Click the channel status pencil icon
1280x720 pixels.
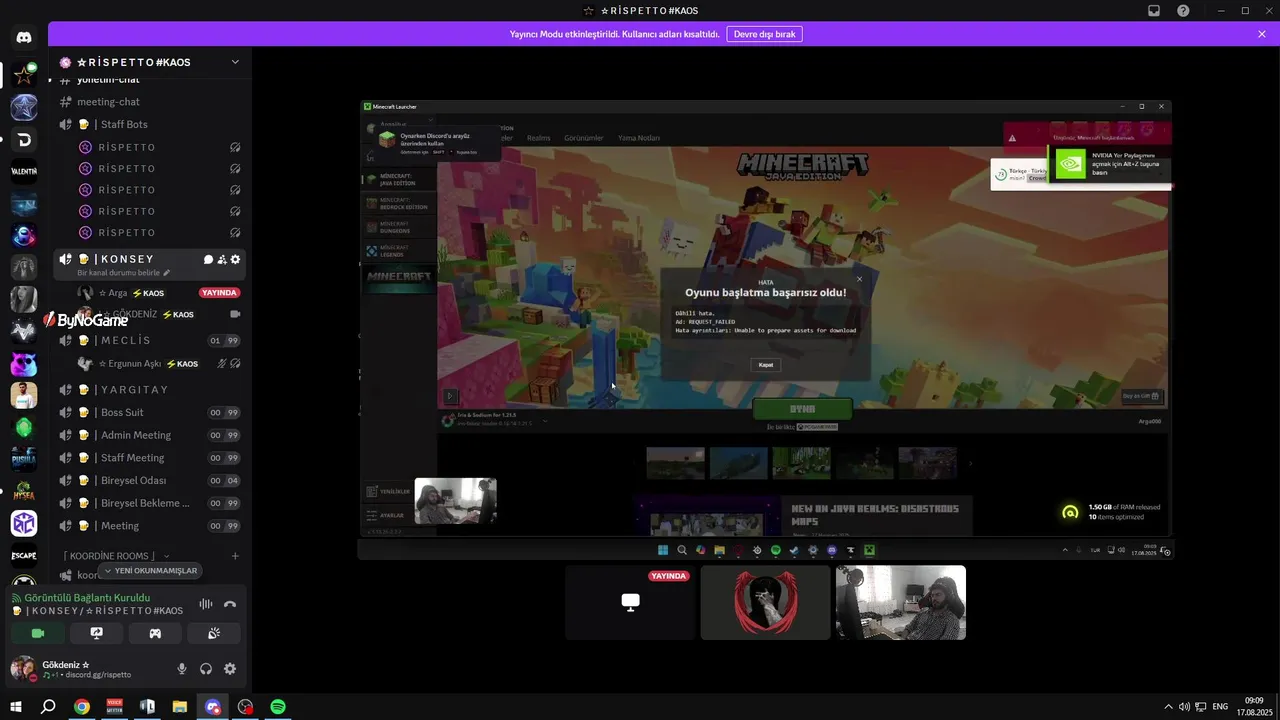point(167,273)
